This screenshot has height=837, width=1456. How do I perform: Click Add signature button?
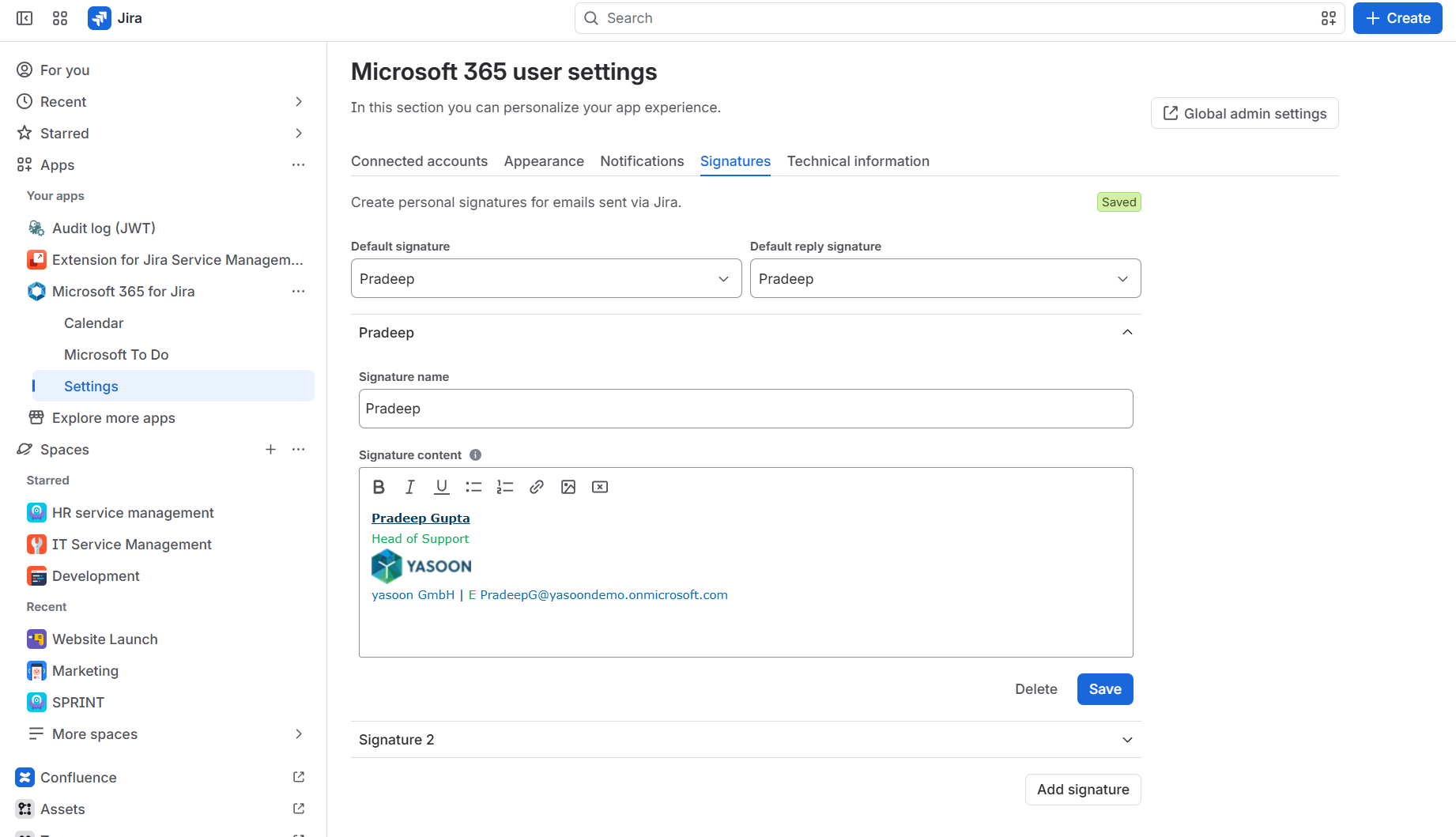(x=1083, y=790)
